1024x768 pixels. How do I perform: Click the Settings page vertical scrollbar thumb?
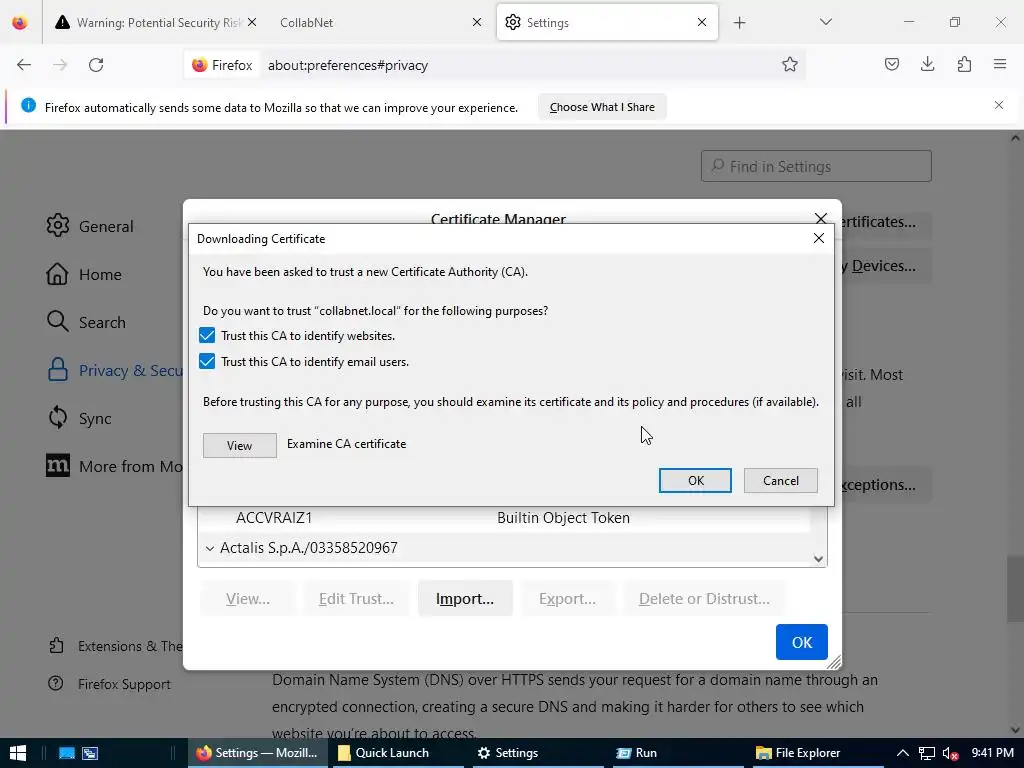click(1015, 588)
